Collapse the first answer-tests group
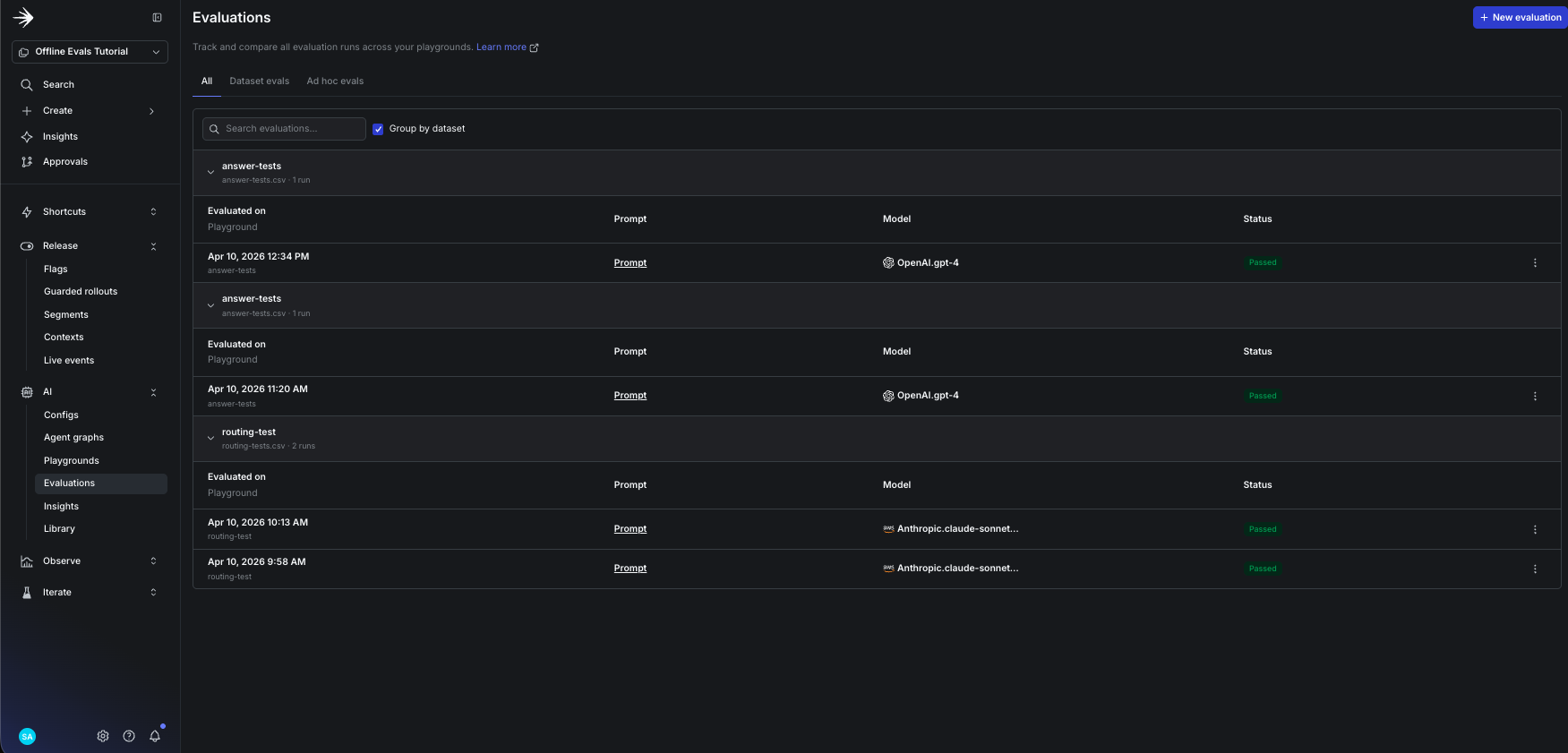The width and height of the screenshot is (1568, 753). click(x=210, y=173)
